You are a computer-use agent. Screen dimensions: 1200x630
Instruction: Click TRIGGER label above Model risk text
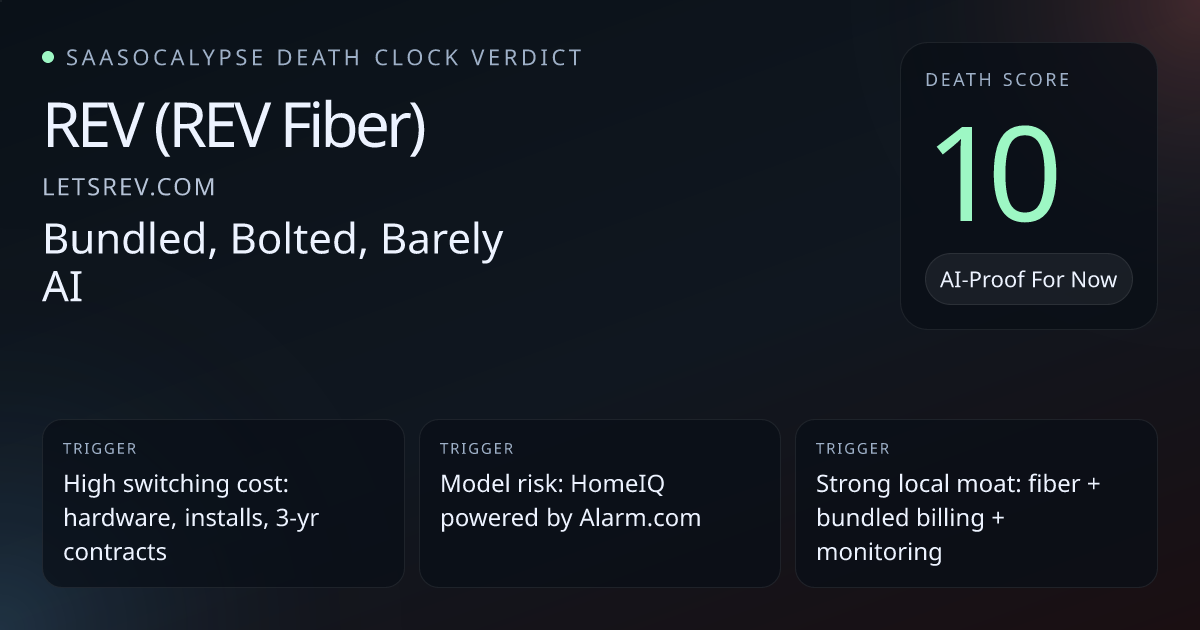(x=477, y=449)
